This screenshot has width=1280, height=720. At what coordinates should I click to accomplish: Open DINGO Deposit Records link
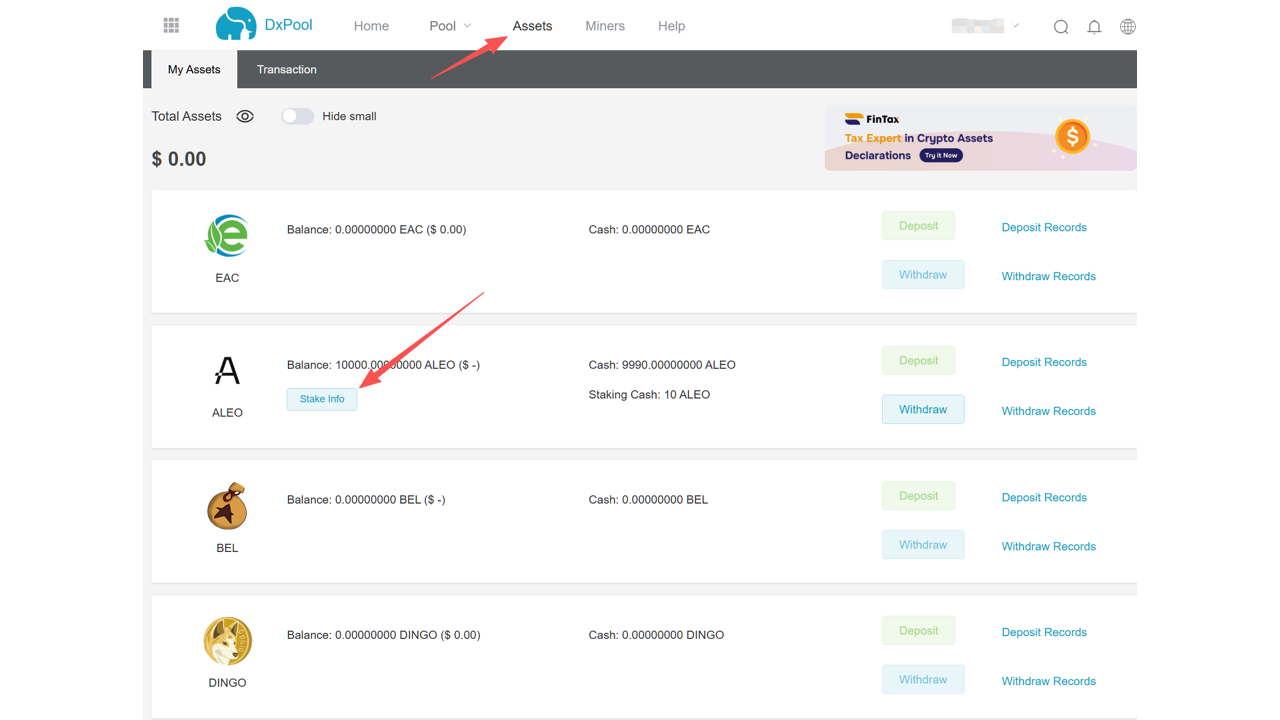tap(1044, 632)
